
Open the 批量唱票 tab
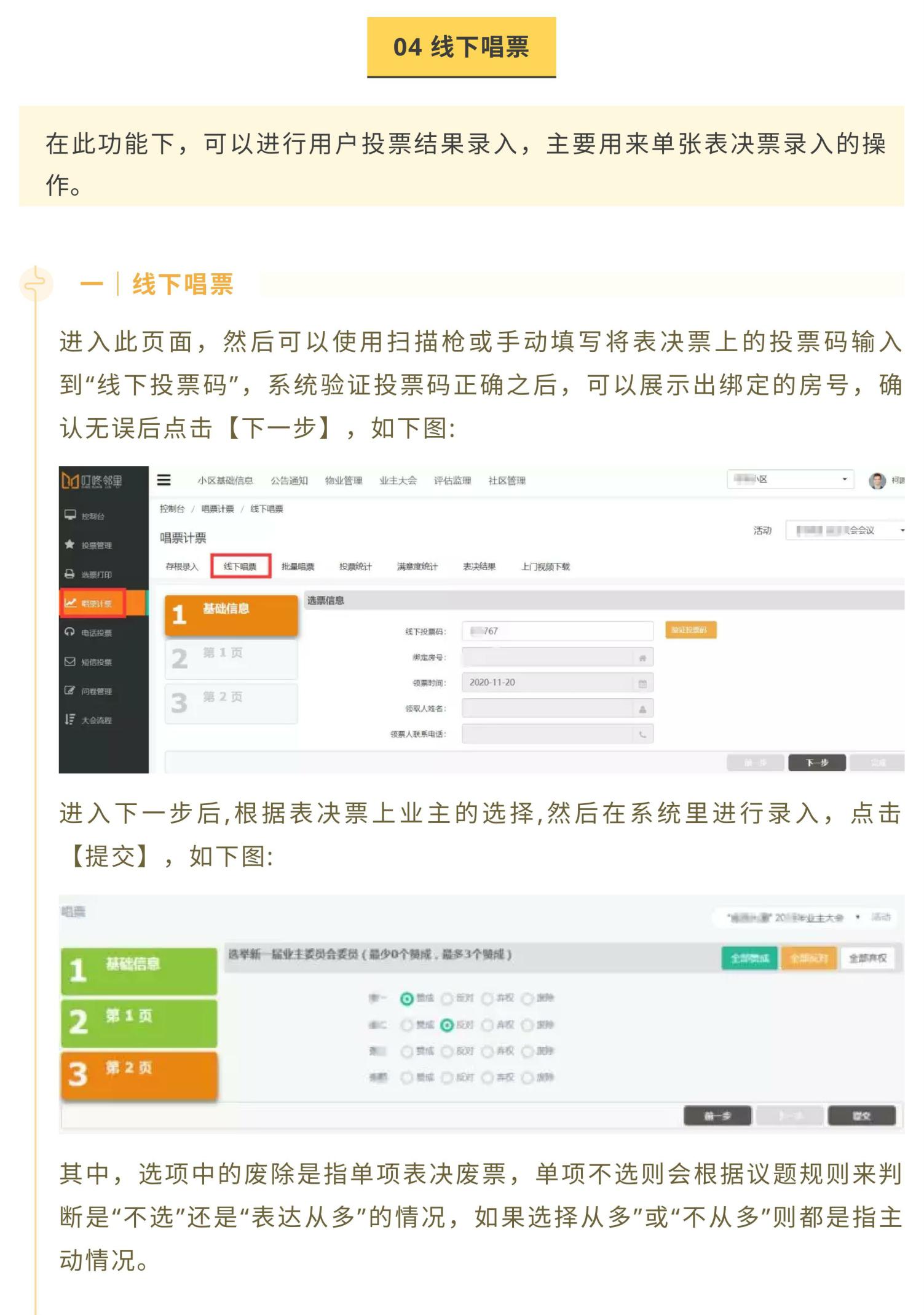(298, 566)
